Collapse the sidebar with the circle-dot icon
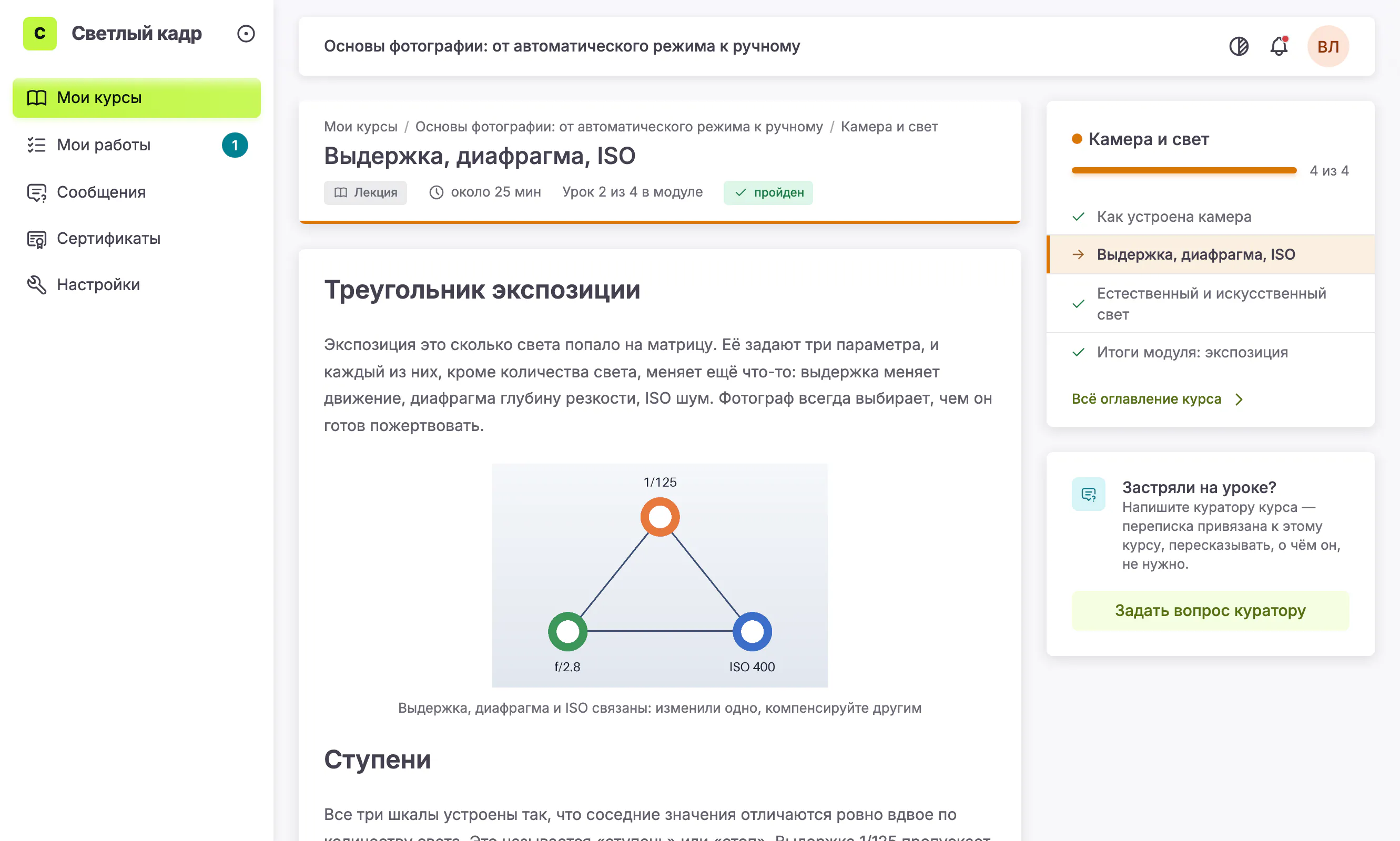This screenshot has width=1400, height=841. (246, 34)
